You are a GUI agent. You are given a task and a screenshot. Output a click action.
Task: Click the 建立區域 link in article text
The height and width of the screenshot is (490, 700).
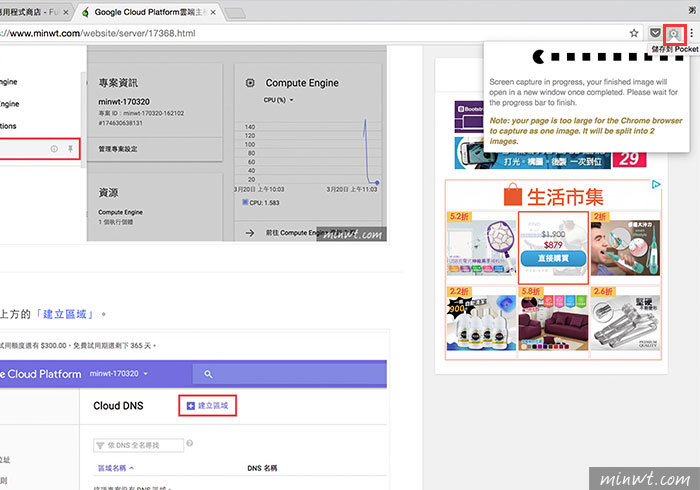click(x=65, y=314)
